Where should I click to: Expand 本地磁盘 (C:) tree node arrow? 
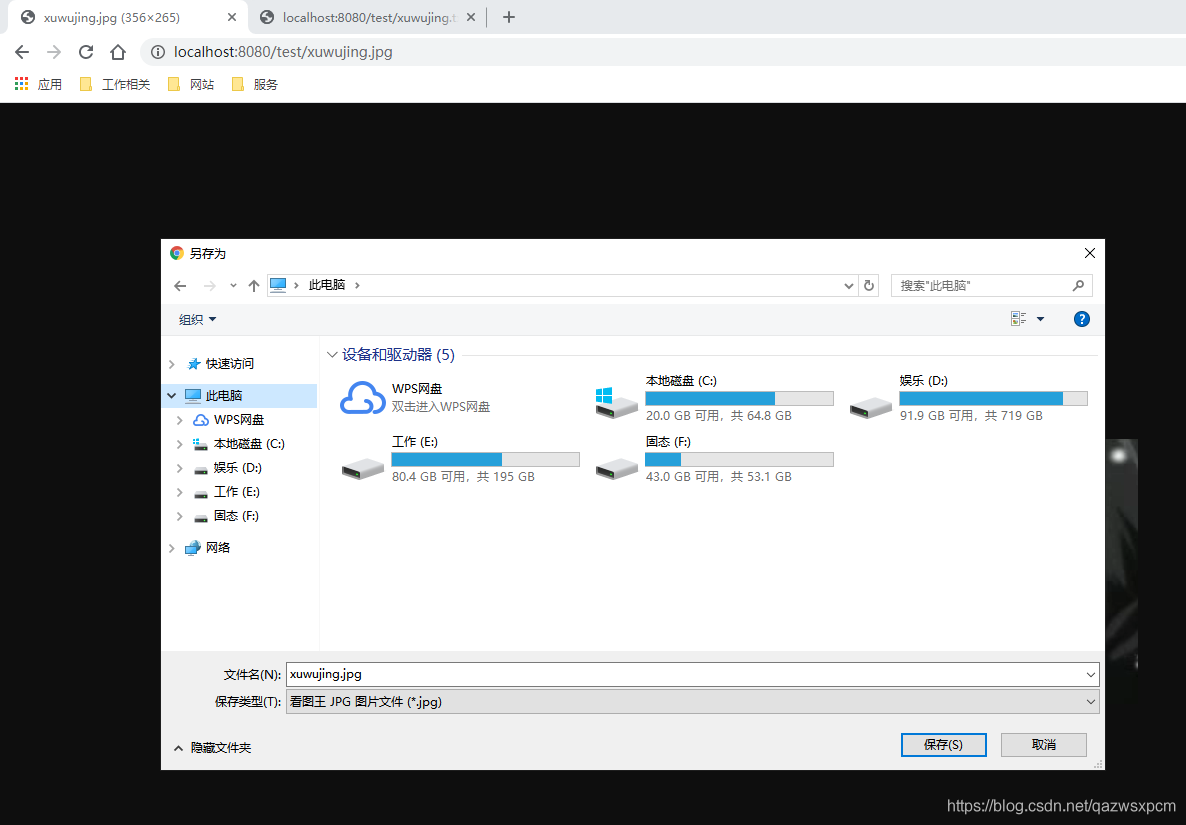[x=179, y=444]
